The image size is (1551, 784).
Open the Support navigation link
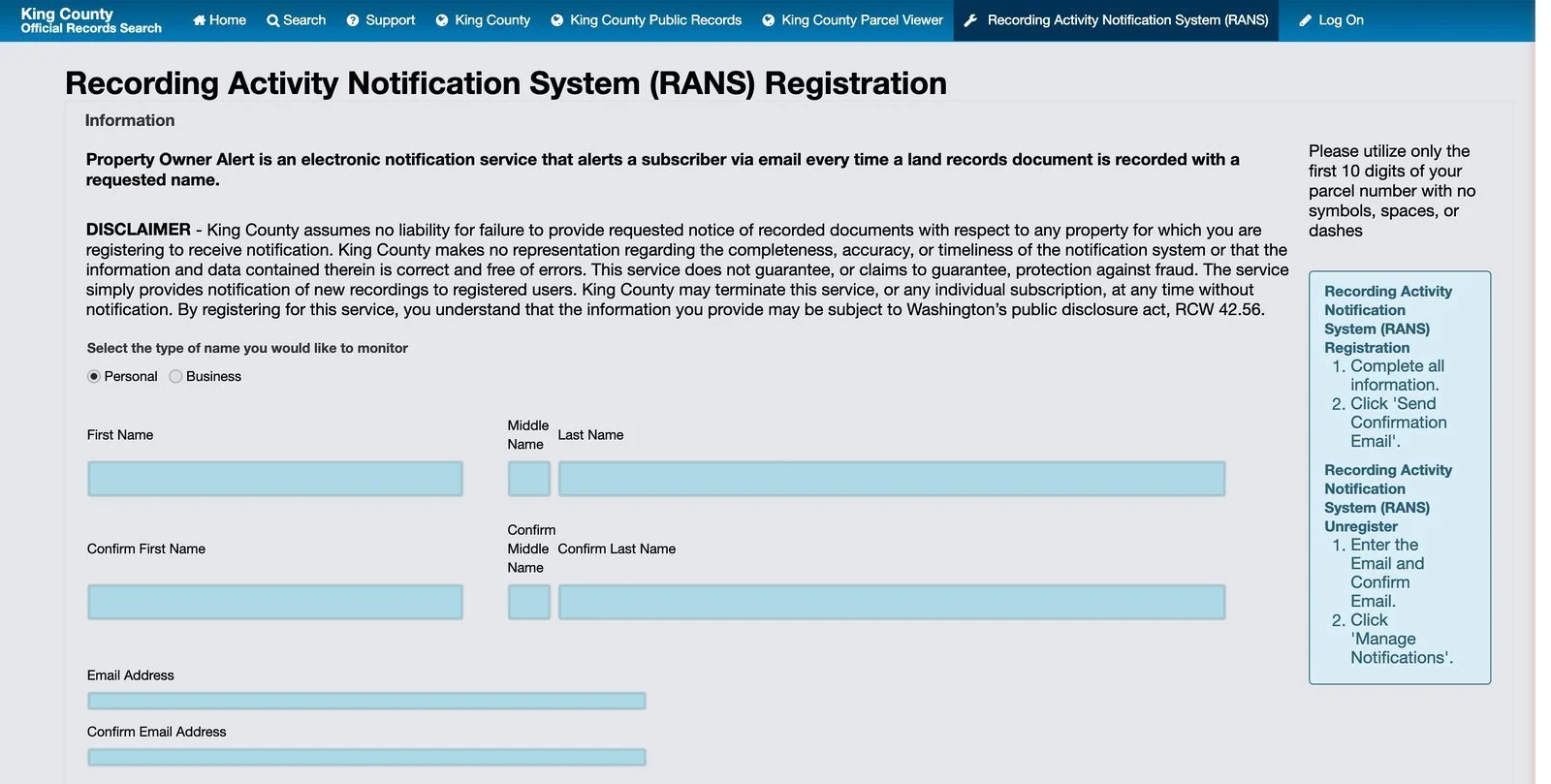pos(381,20)
